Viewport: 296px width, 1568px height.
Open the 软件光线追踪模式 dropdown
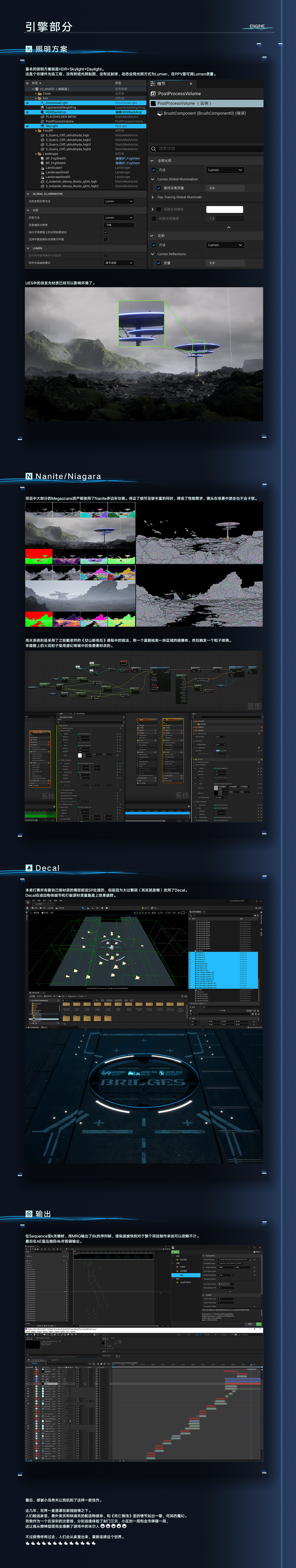click(x=119, y=263)
